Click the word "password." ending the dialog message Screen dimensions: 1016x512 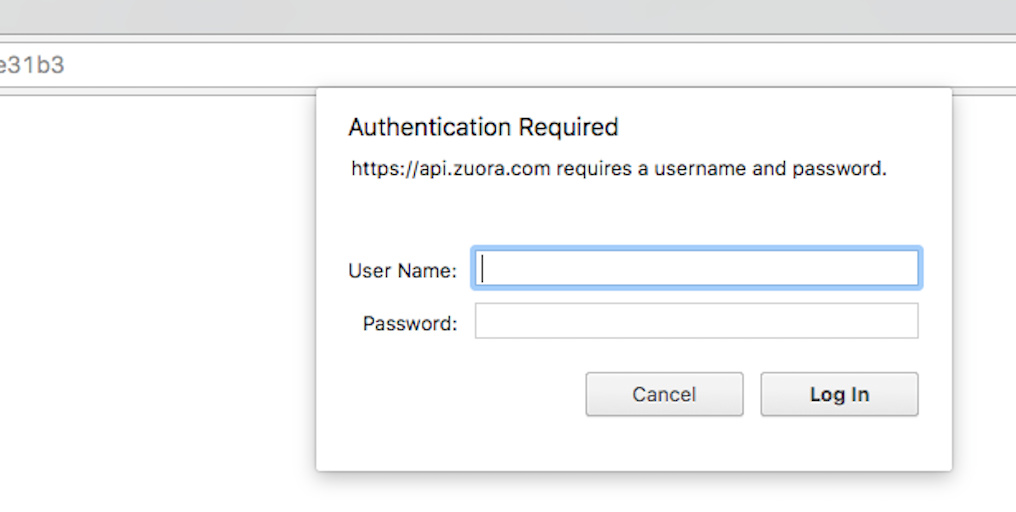pyautogui.click(x=840, y=169)
